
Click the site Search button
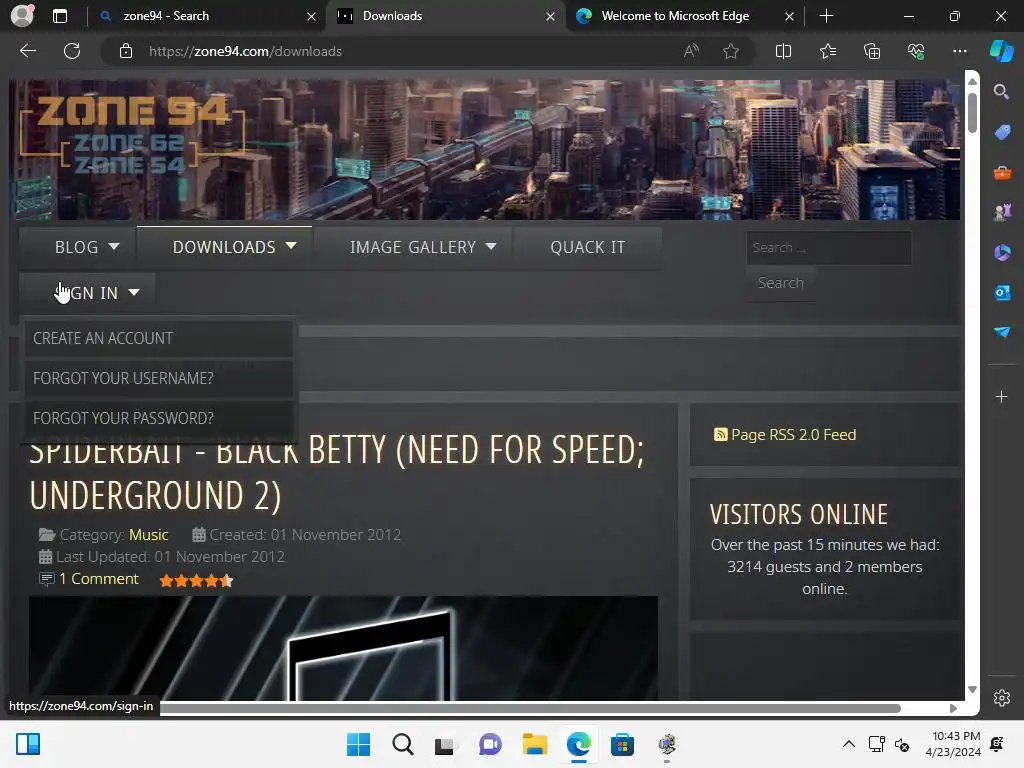pyautogui.click(x=780, y=283)
